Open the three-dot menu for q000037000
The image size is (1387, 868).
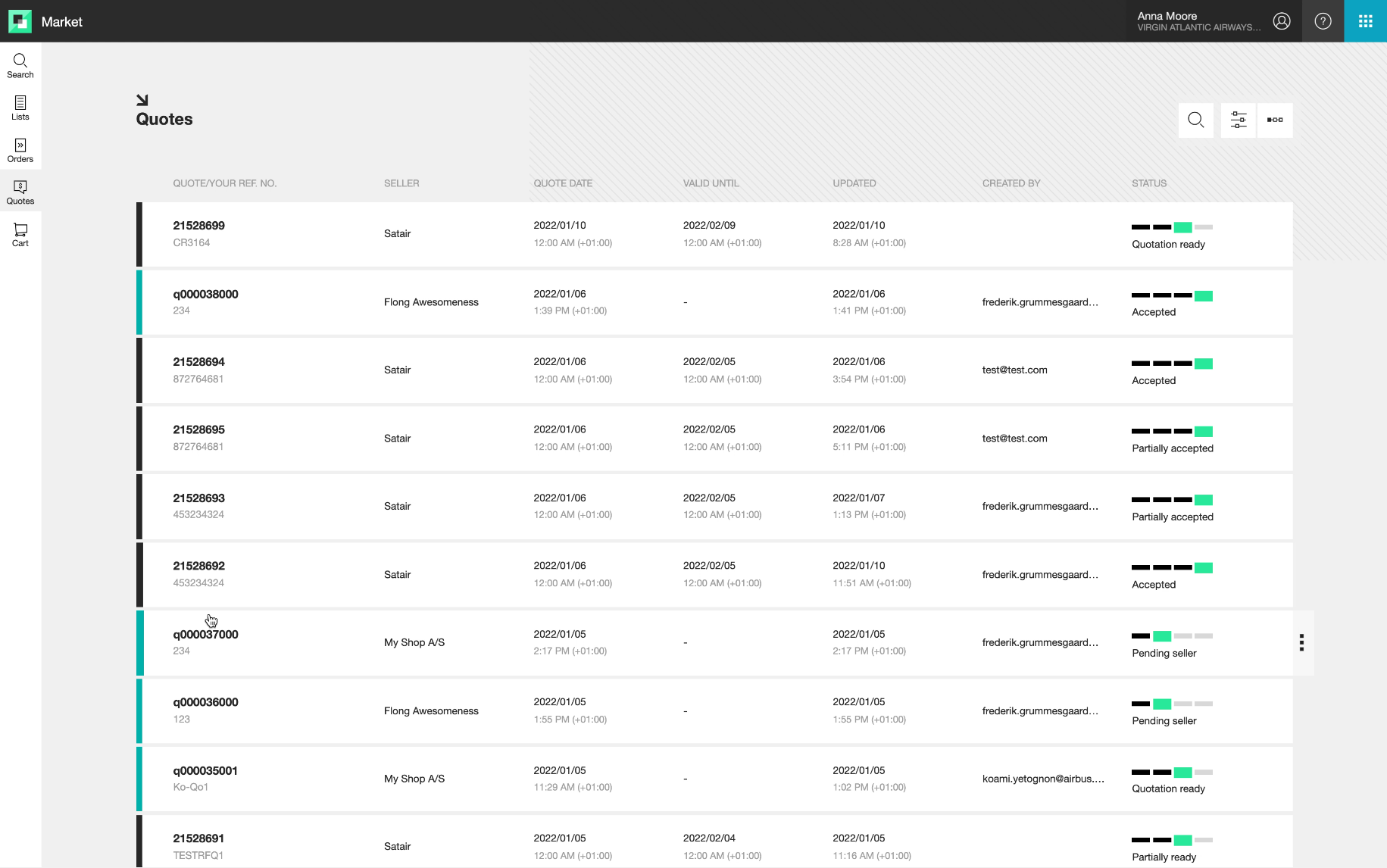pos(1301,642)
